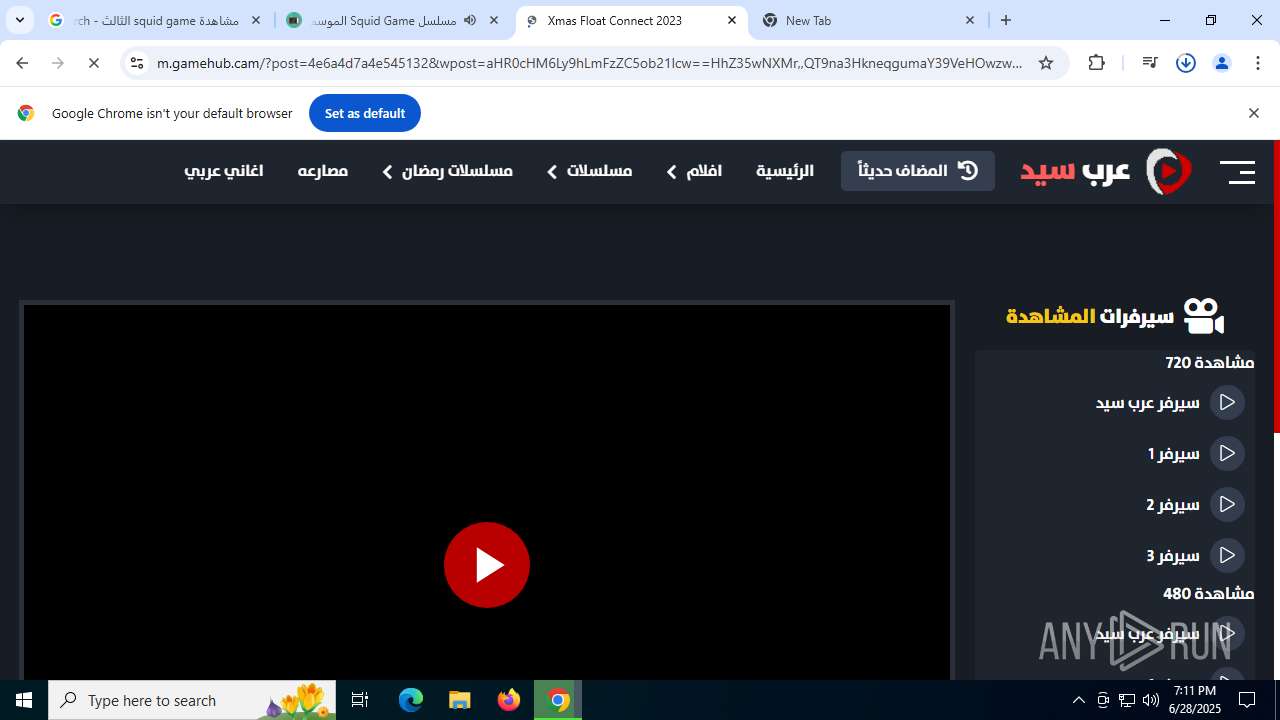Expand the مسلسلات رمضان menu
This screenshot has height=720, width=1280.
click(447, 171)
